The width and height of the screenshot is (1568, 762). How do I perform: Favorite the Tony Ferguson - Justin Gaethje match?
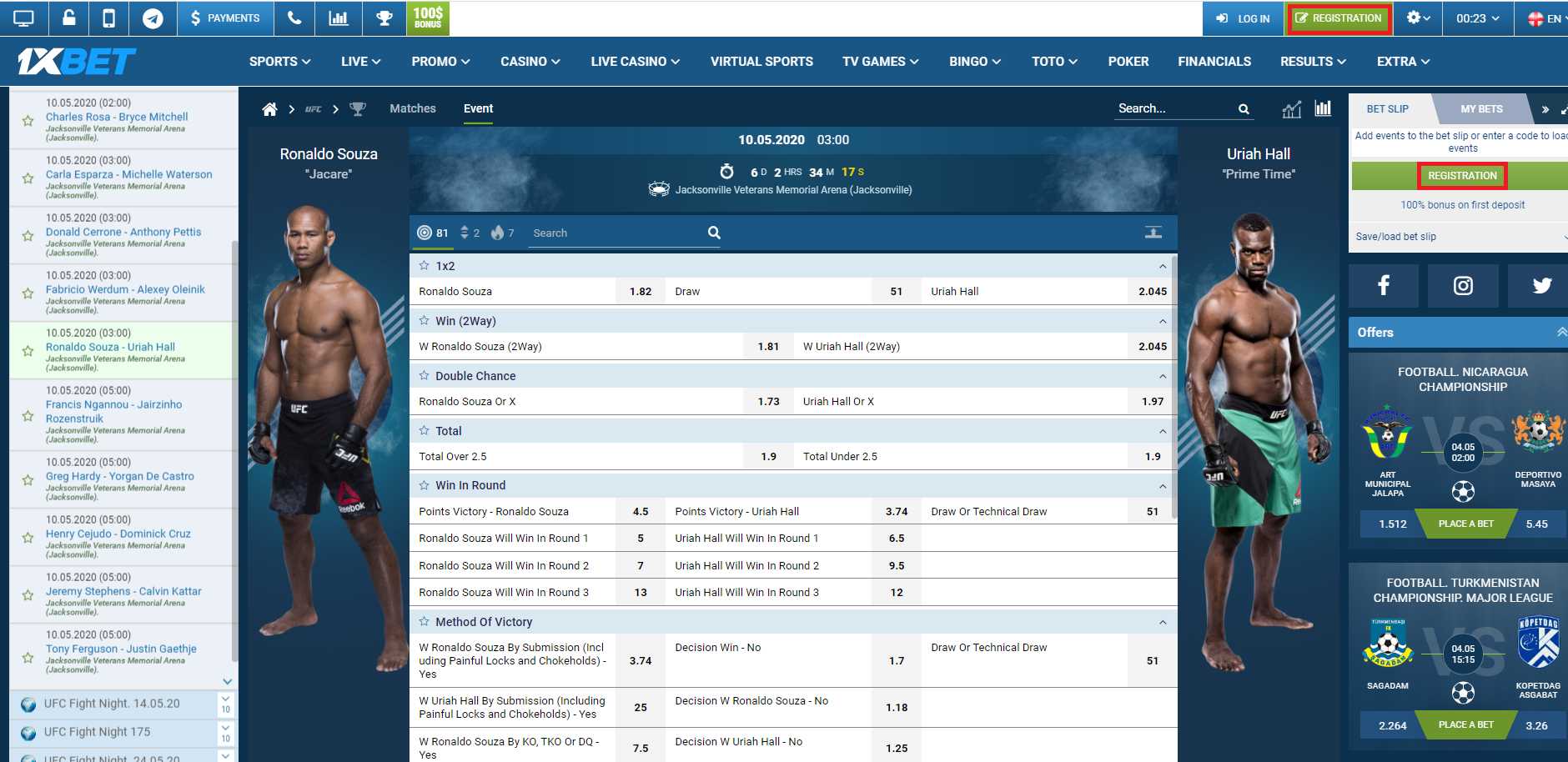[x=28, y=658]
